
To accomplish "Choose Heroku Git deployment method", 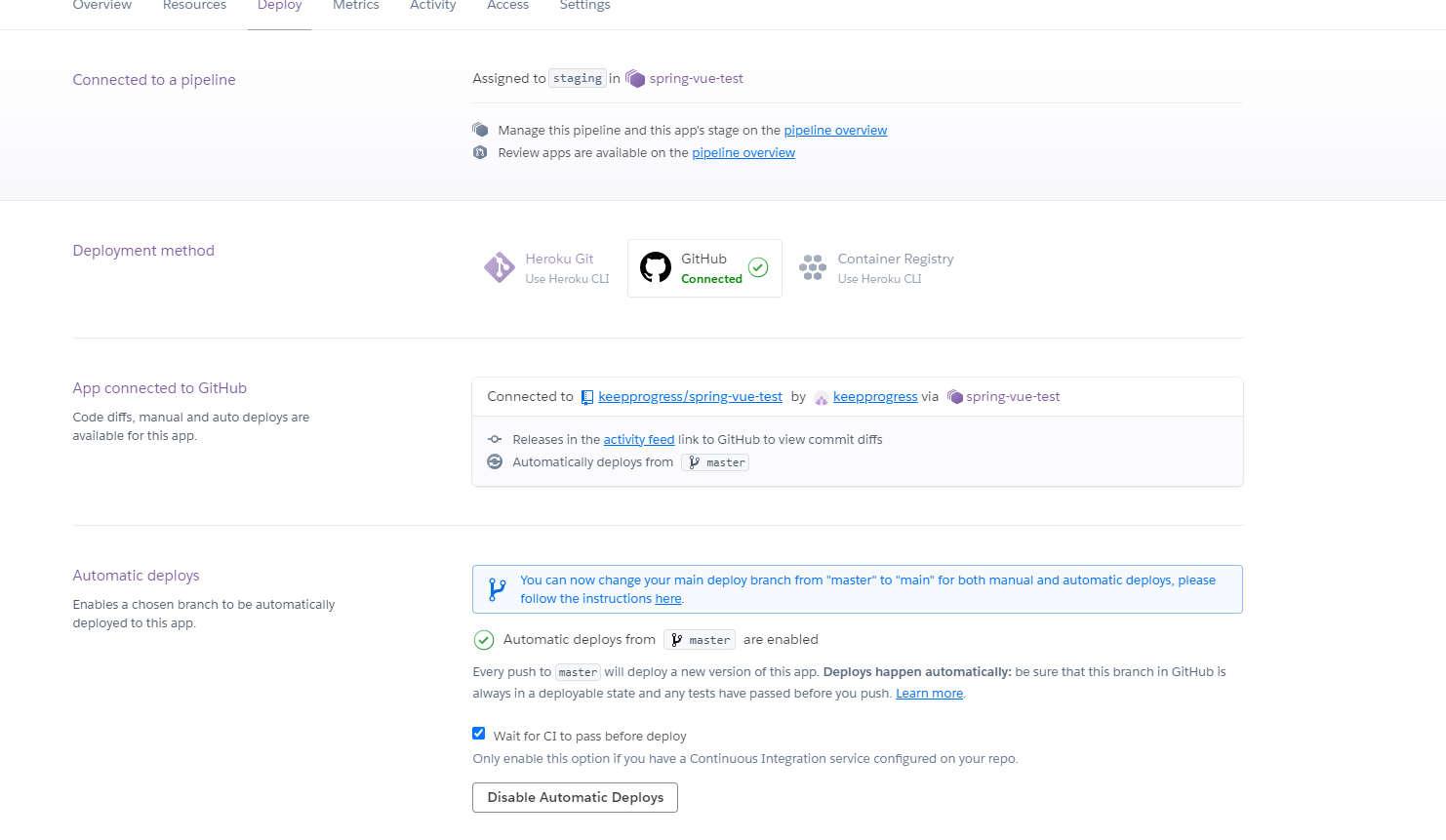I will [546, 268].
